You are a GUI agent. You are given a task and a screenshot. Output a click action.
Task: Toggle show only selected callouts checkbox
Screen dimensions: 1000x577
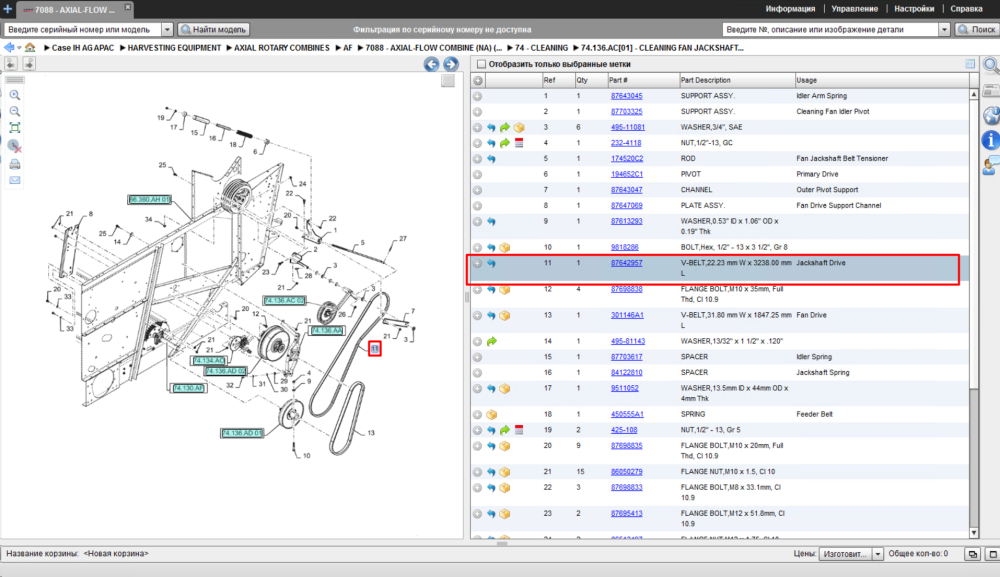coord(482,64)
